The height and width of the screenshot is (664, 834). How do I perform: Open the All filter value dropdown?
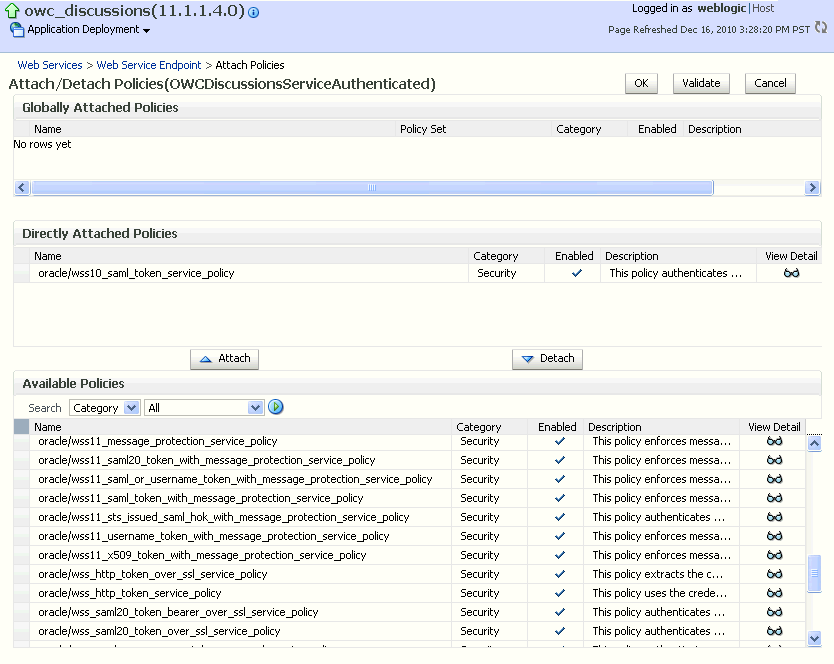click(255, 408)
